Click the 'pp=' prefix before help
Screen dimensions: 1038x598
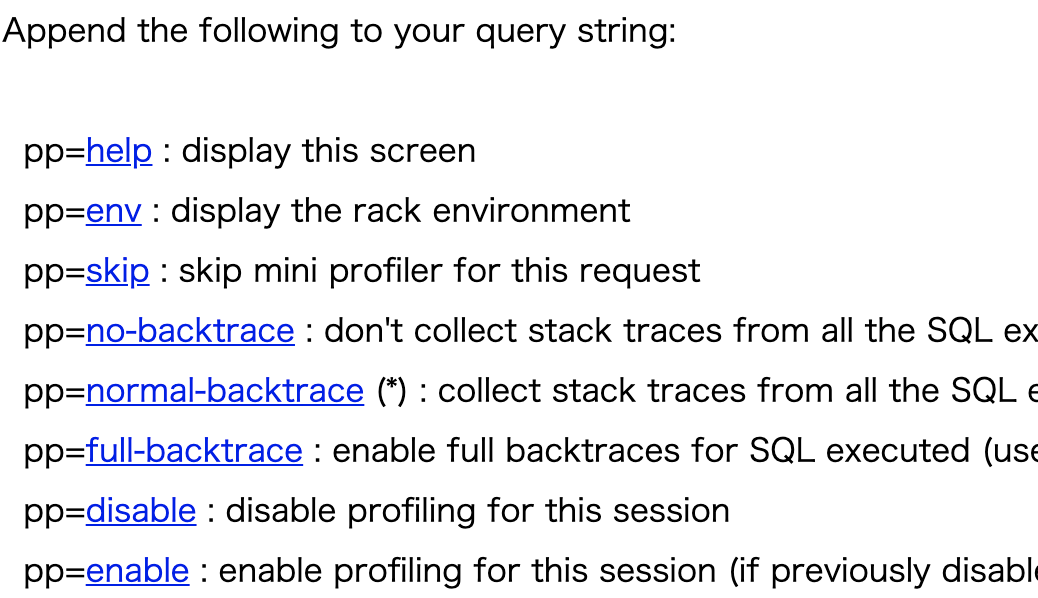coord(54,151)
